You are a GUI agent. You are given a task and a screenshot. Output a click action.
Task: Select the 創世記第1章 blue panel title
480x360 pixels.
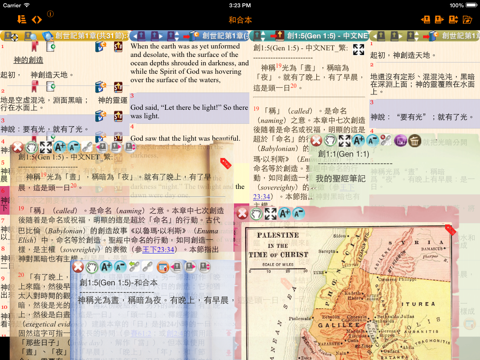[x=225, y=36]
